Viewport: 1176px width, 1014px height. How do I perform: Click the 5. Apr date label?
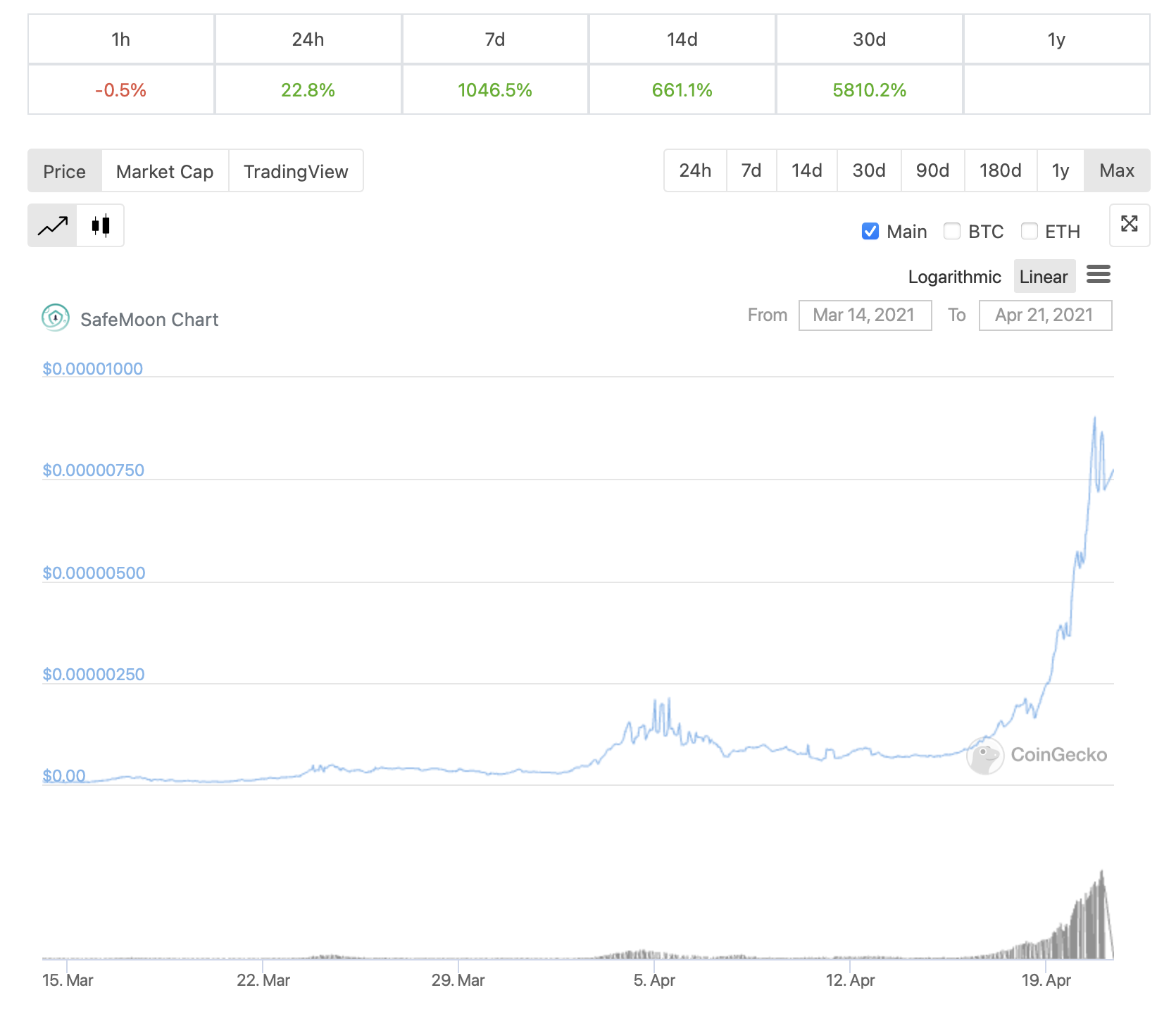[x=654, y=979]
